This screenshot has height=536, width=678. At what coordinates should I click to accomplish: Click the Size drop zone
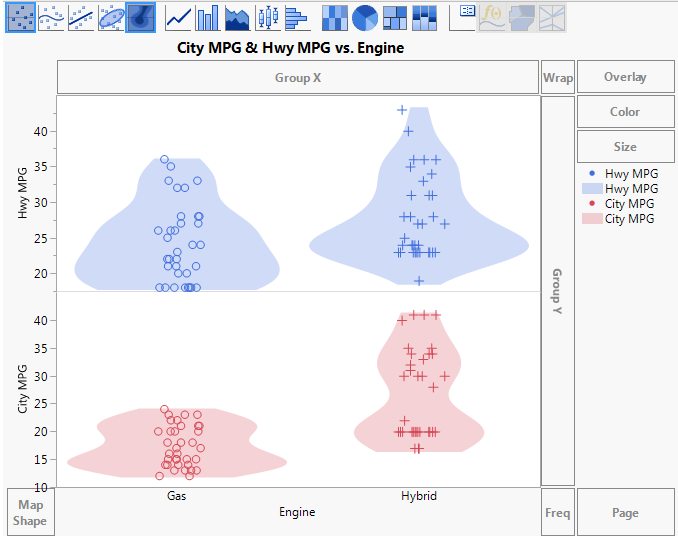click(x=625, y=147)
